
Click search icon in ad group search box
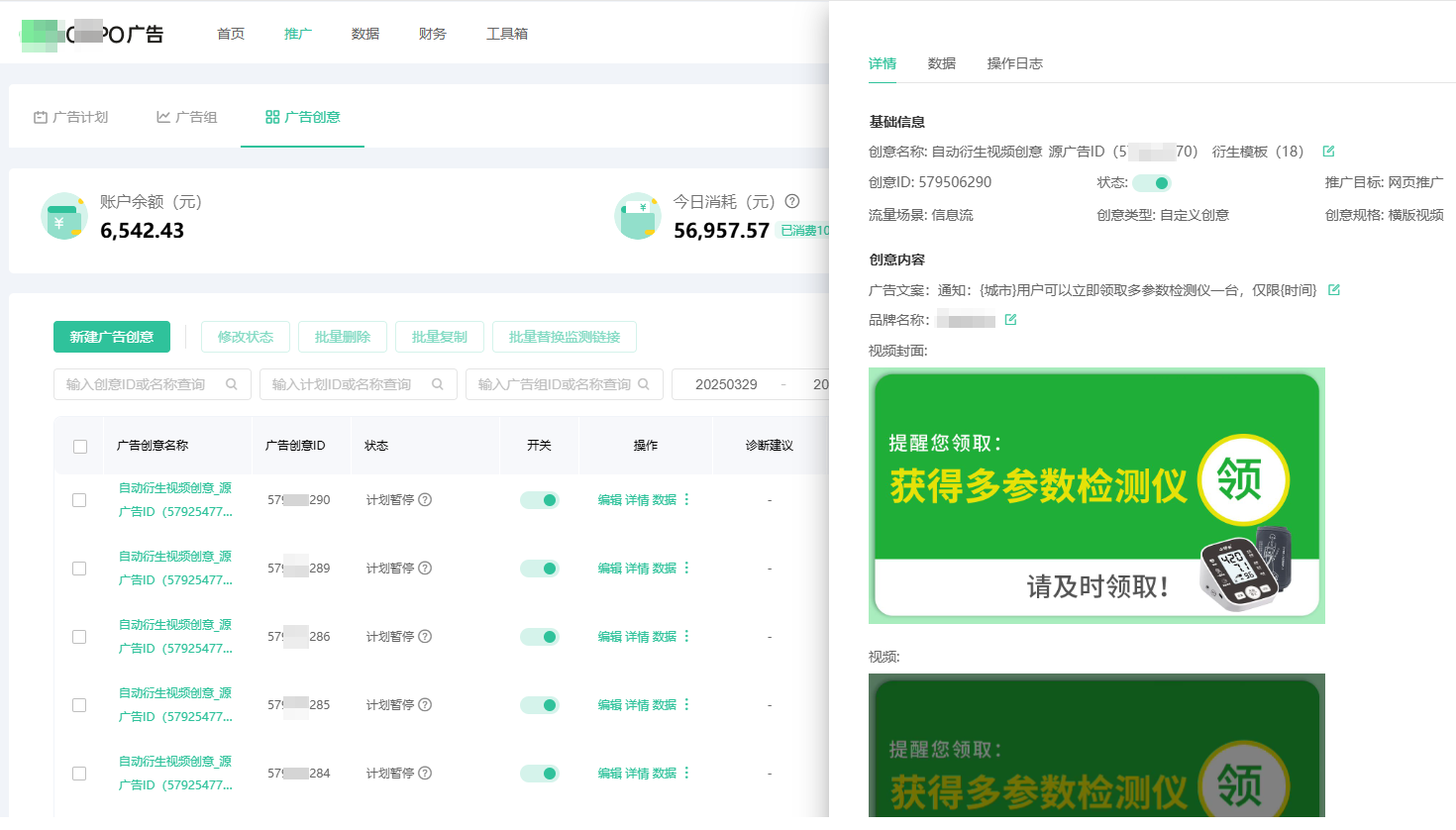click(644, 384)
